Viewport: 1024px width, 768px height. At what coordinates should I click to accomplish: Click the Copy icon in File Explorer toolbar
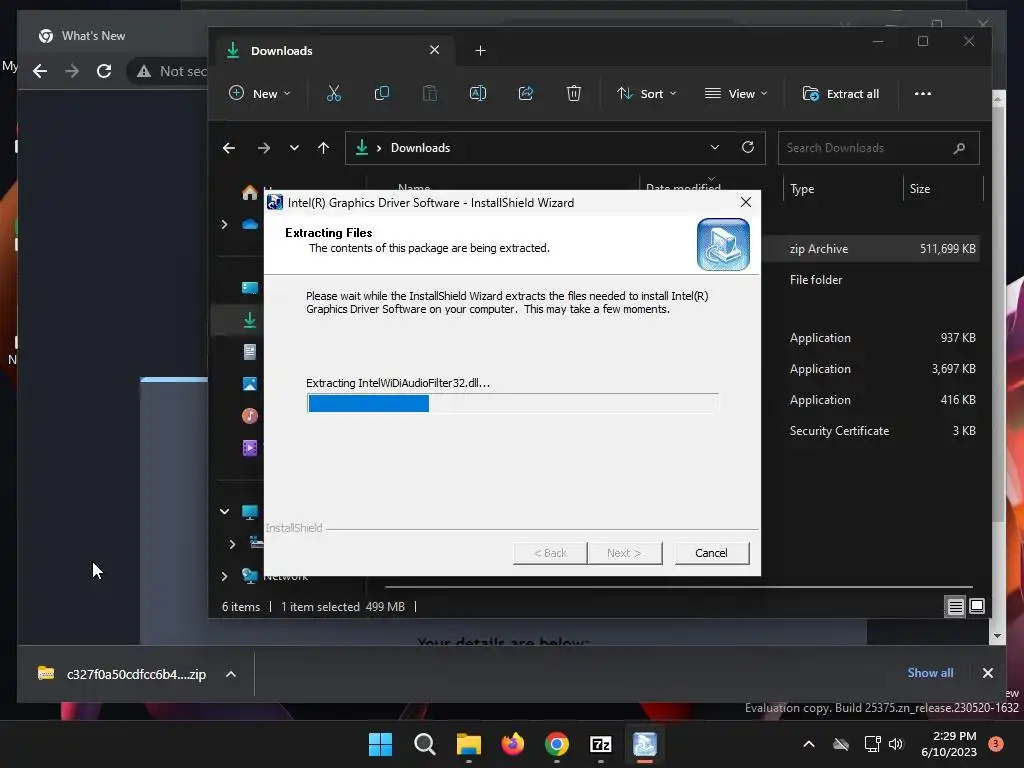381,93
